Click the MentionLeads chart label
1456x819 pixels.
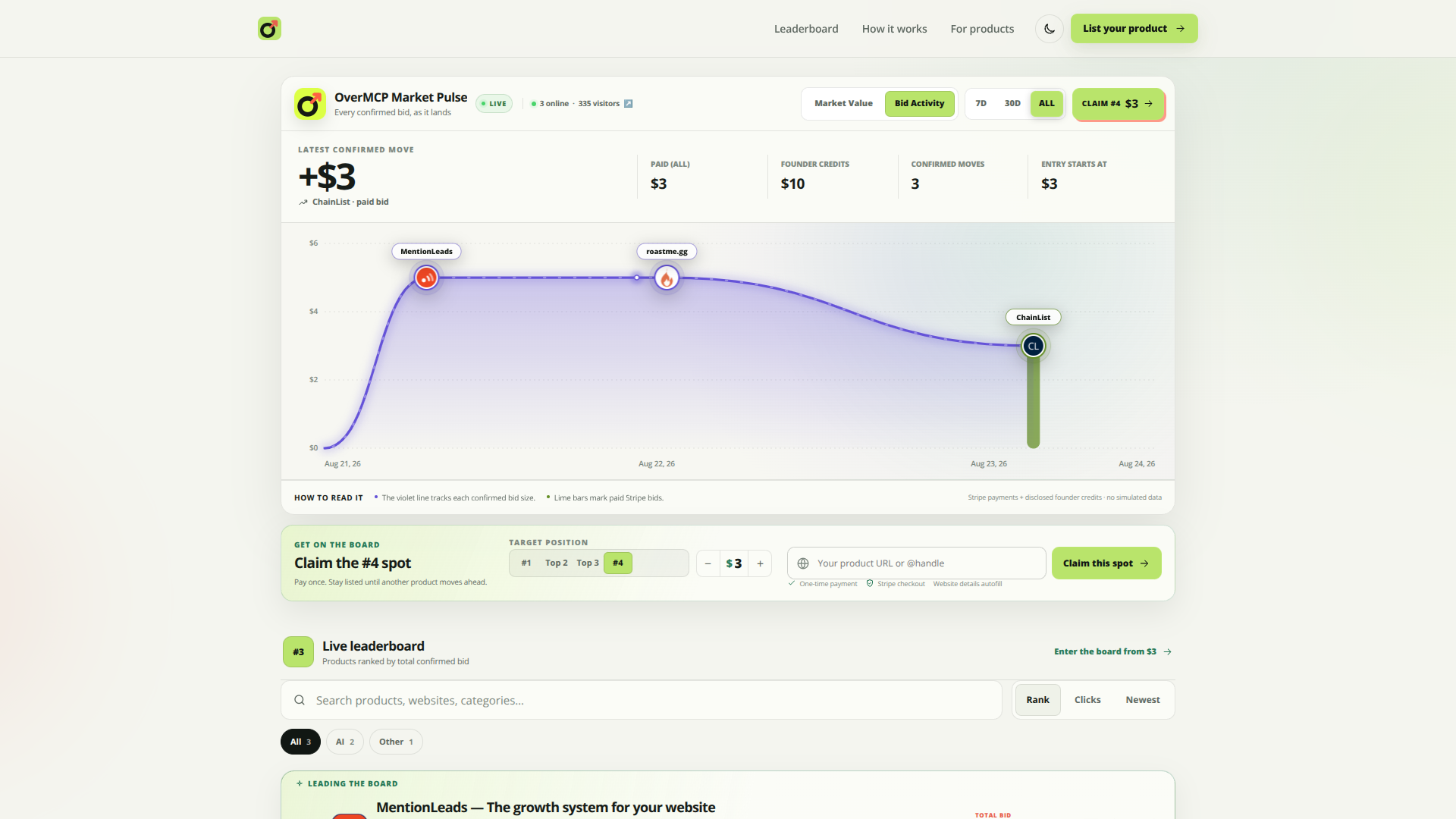[x=426, y=252]
